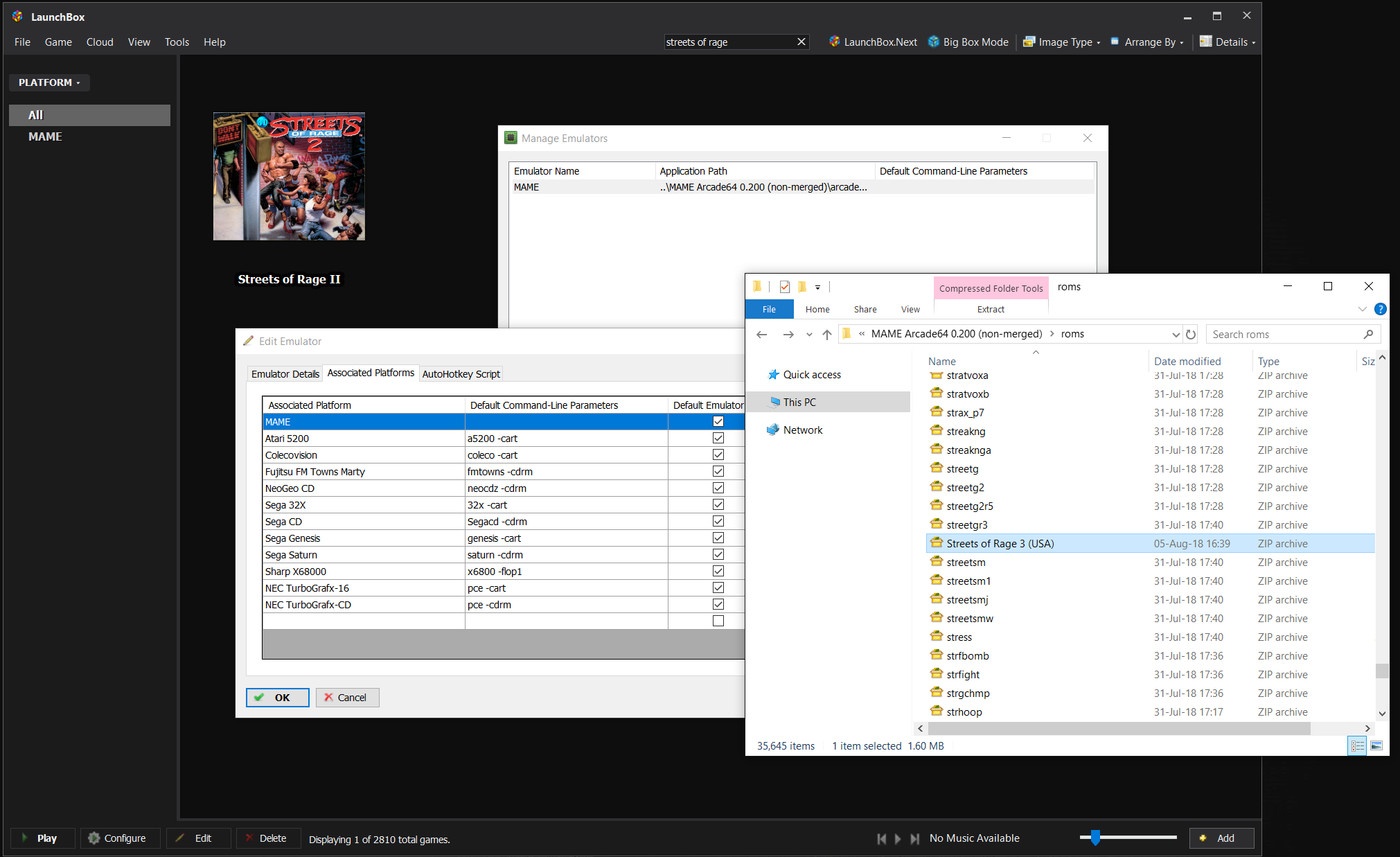Screen dimensions: 1400x857
Task: Toggle Default Emulator for Colecovision
Action: click(718, 454)
